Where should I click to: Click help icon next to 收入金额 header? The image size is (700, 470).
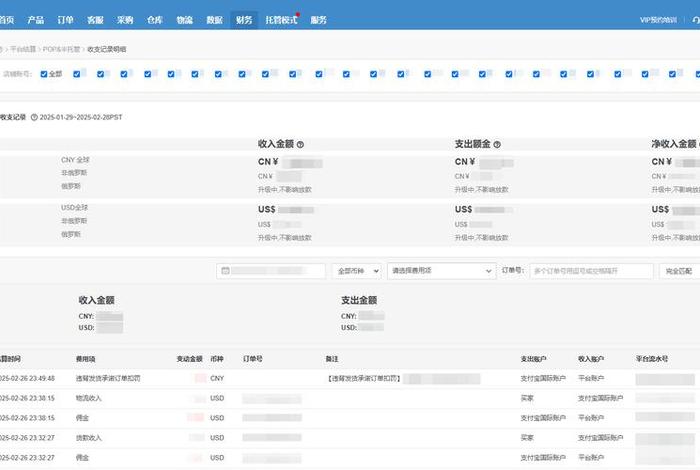pos(300,145)
